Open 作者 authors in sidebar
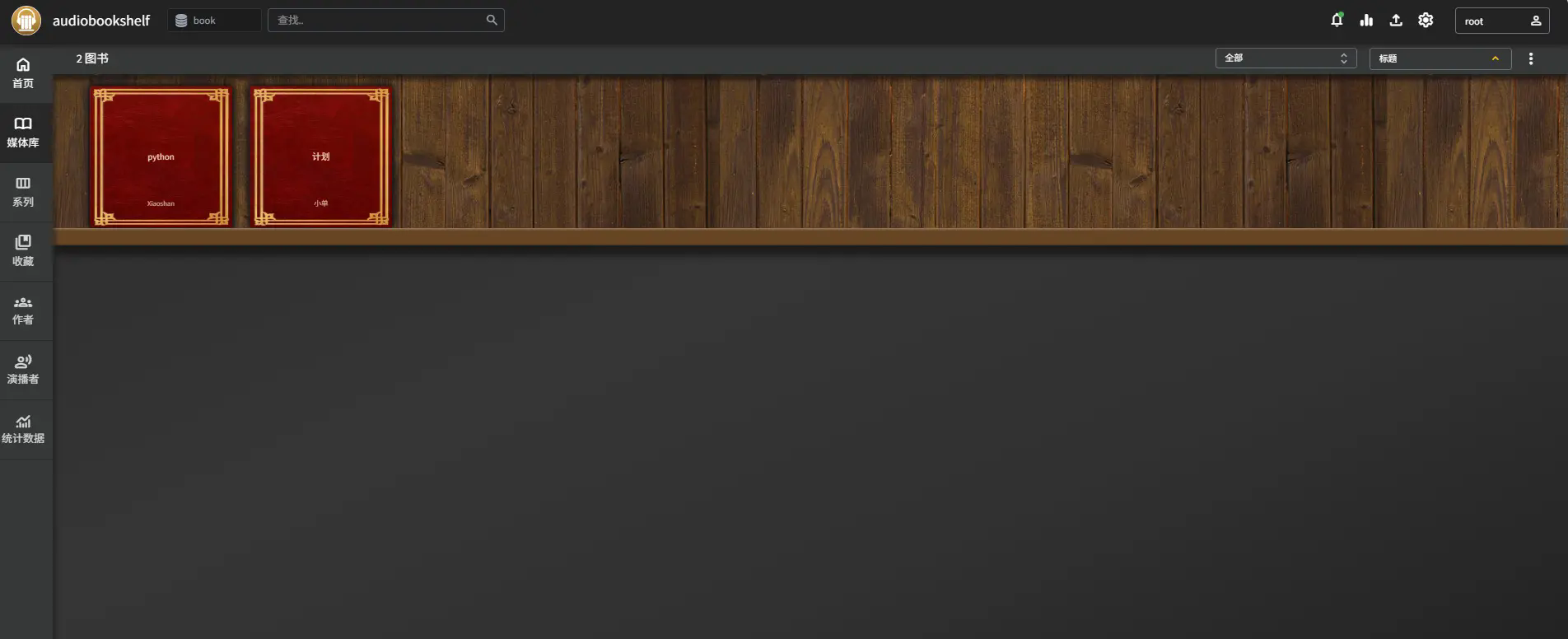The image size is (1568, 639). (x=23, y=310)
